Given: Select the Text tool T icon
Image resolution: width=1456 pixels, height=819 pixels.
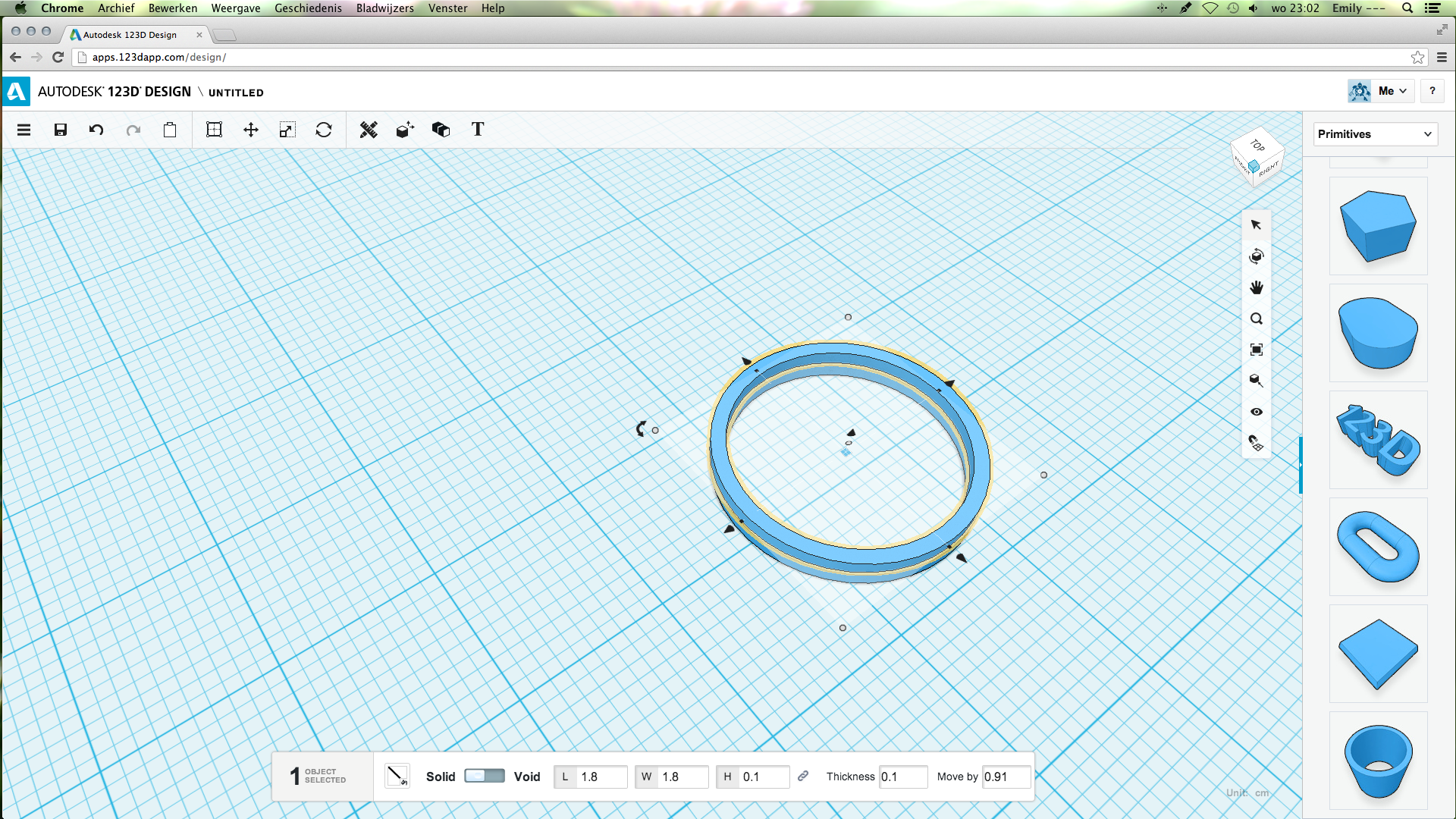Looking at the screenshot, I should (478, 129).
